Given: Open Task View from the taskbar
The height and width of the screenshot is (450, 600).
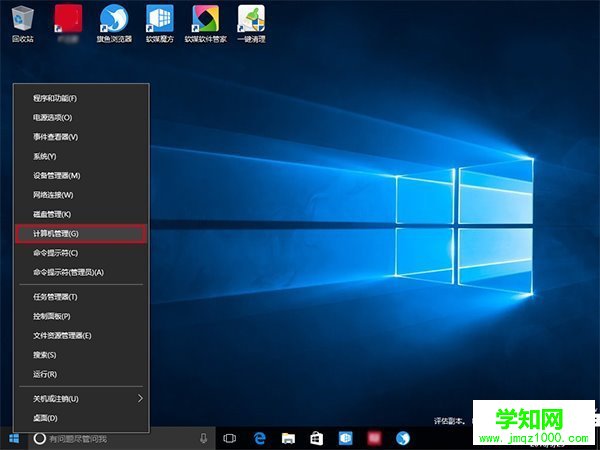Looking at the screenshot, I should point(229,439).
